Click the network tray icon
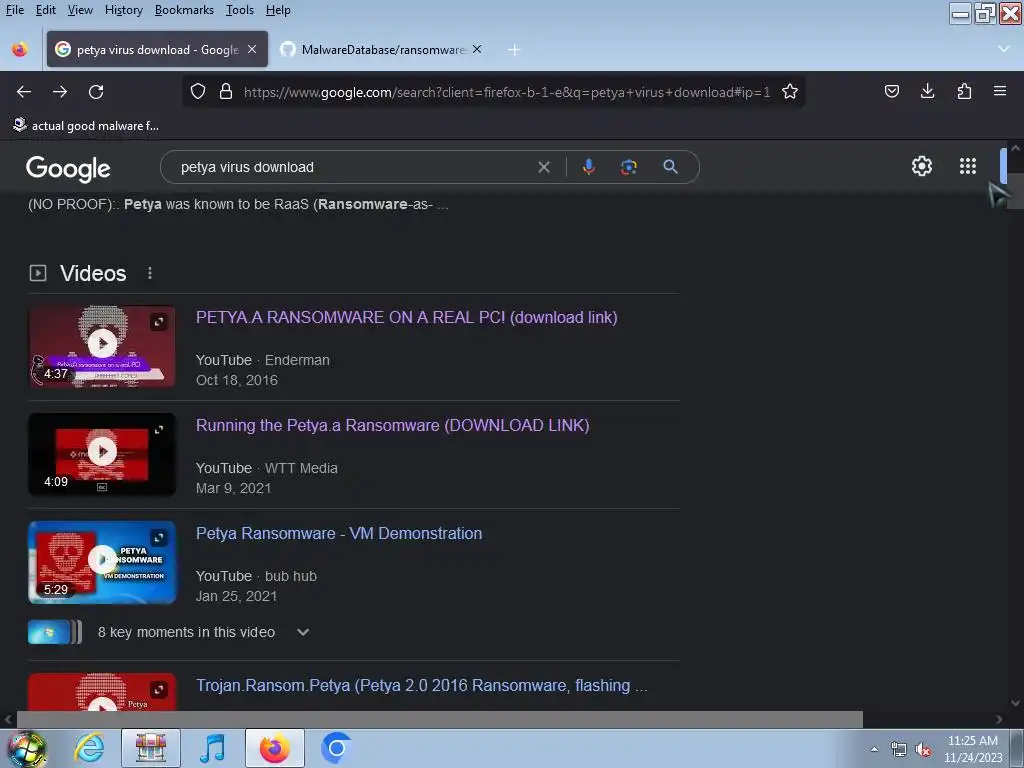This screenshot has height=768, width=1024. 899,750
